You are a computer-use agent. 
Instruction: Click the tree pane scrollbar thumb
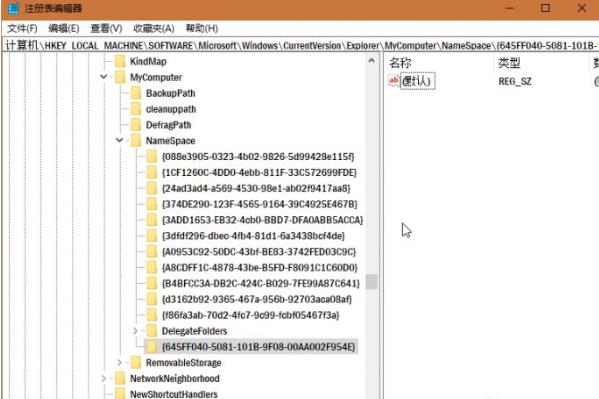coord(372,282)
